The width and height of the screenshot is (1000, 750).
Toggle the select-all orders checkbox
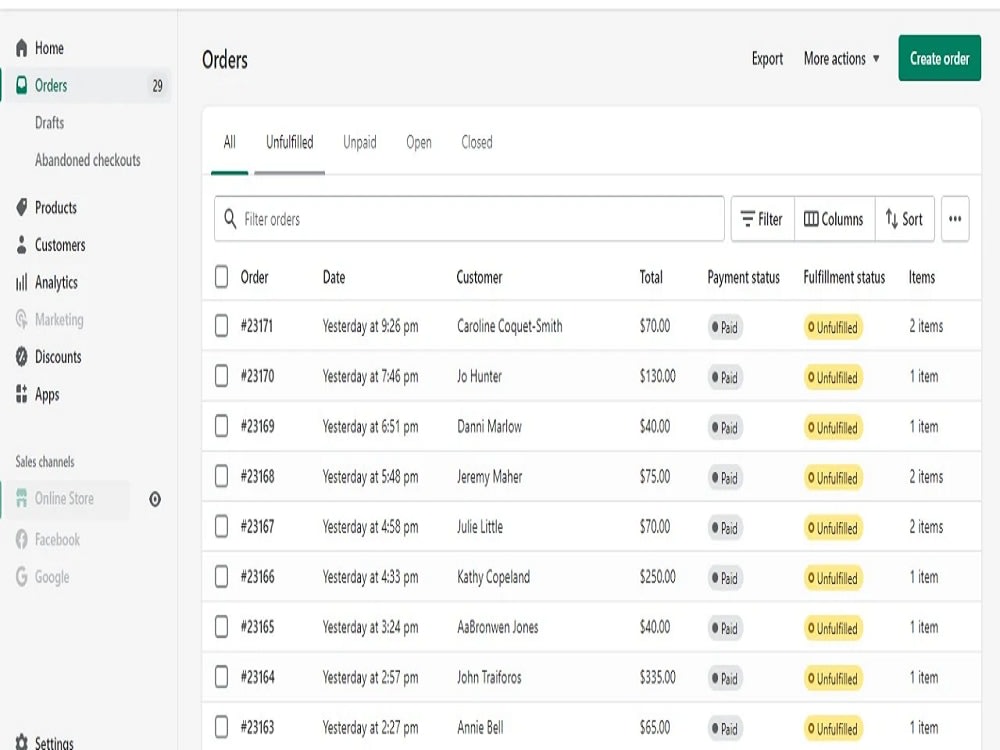coord(221,277)
